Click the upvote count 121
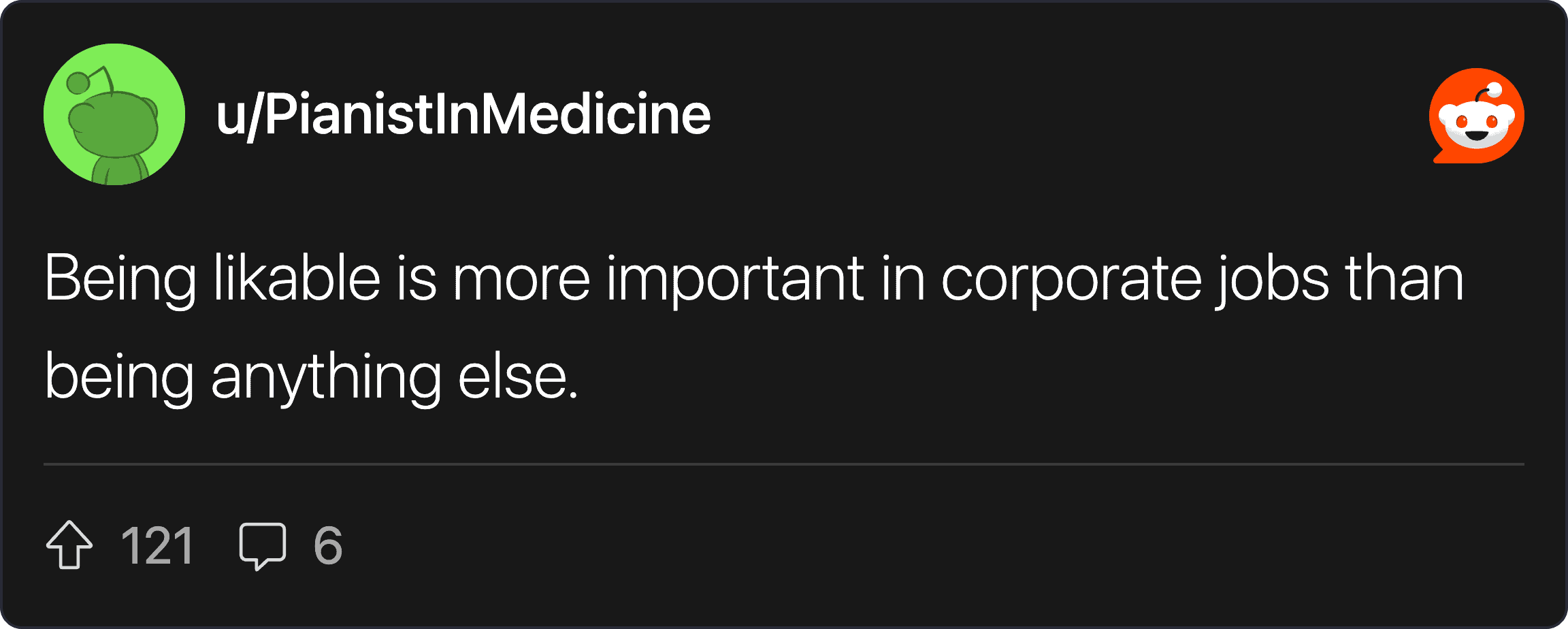The width and height of the screenshot is (1568, 629). [157, 545]
